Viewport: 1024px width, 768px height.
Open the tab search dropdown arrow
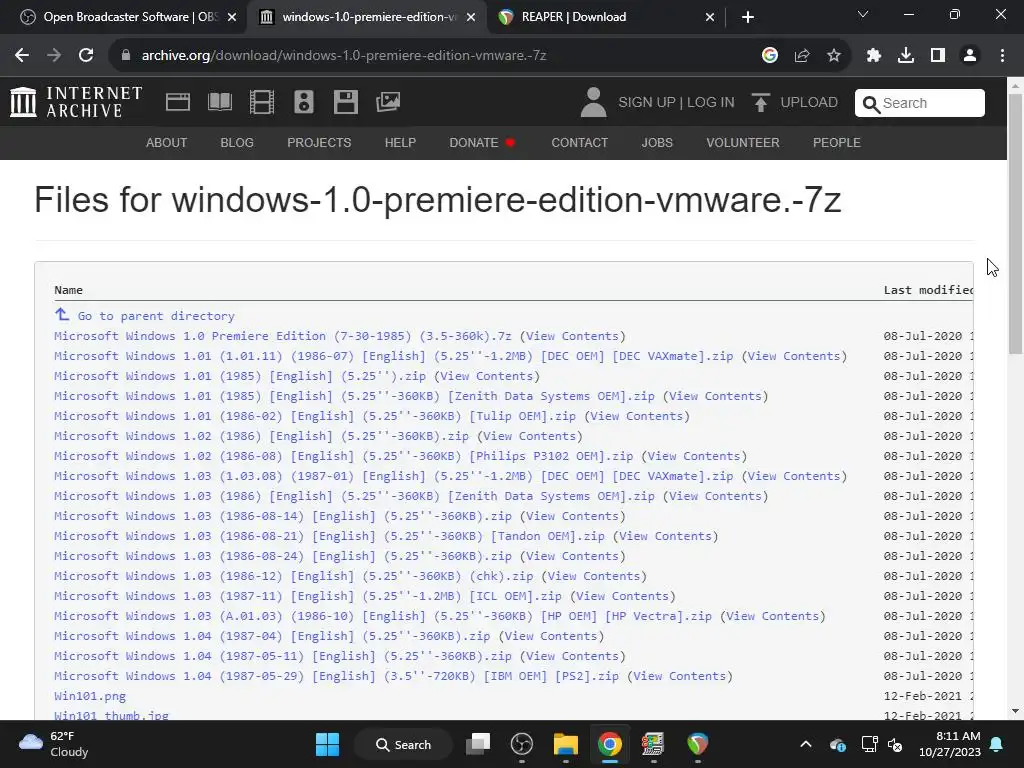point(863,14)
